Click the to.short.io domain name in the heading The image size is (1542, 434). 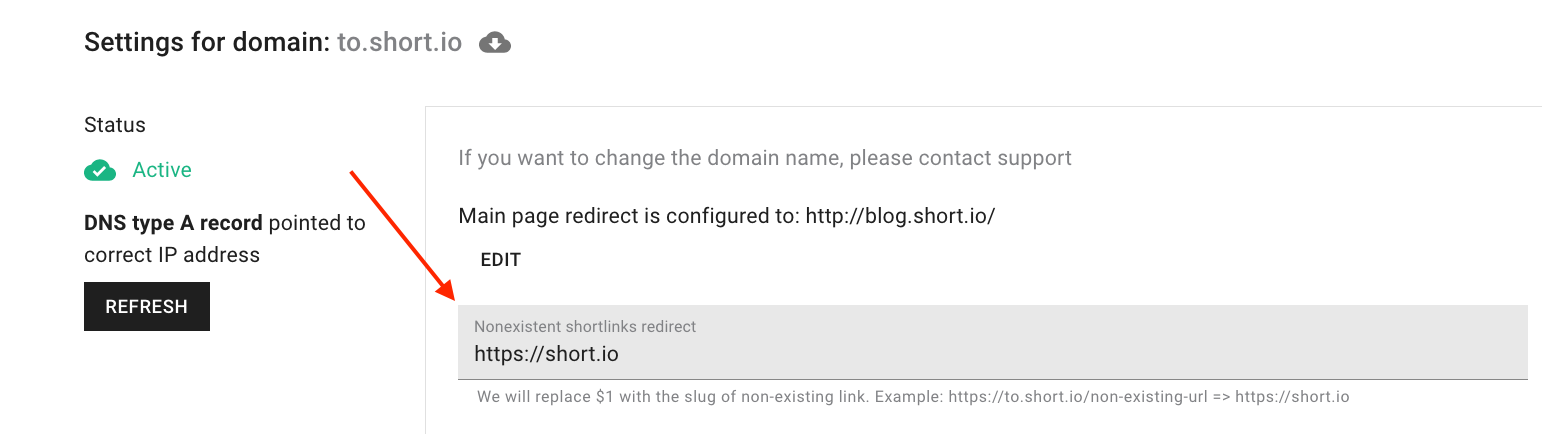(400, 43)
